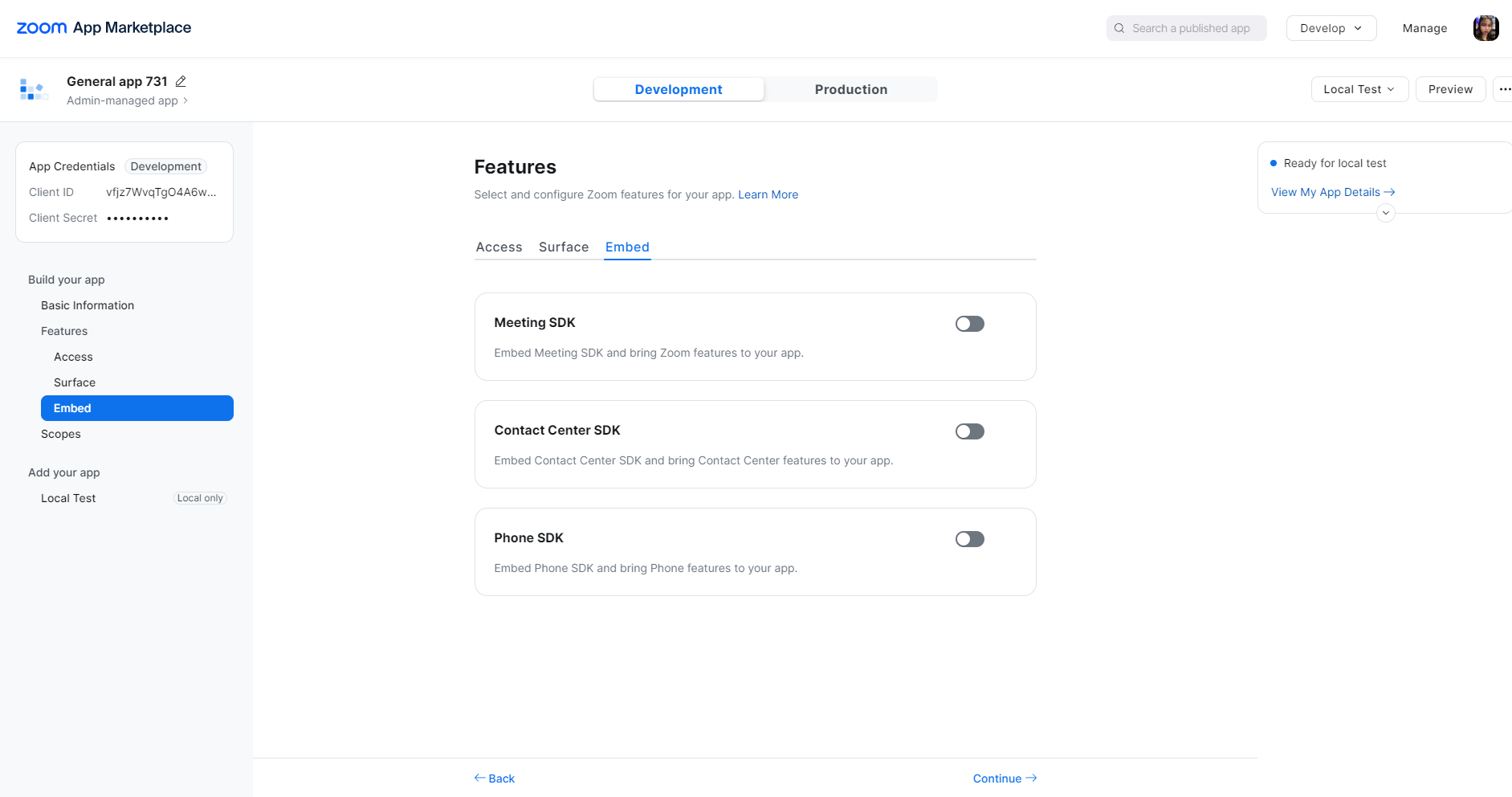
Task: Click the masked Client Secret dots
Action: tap(138, 218)
